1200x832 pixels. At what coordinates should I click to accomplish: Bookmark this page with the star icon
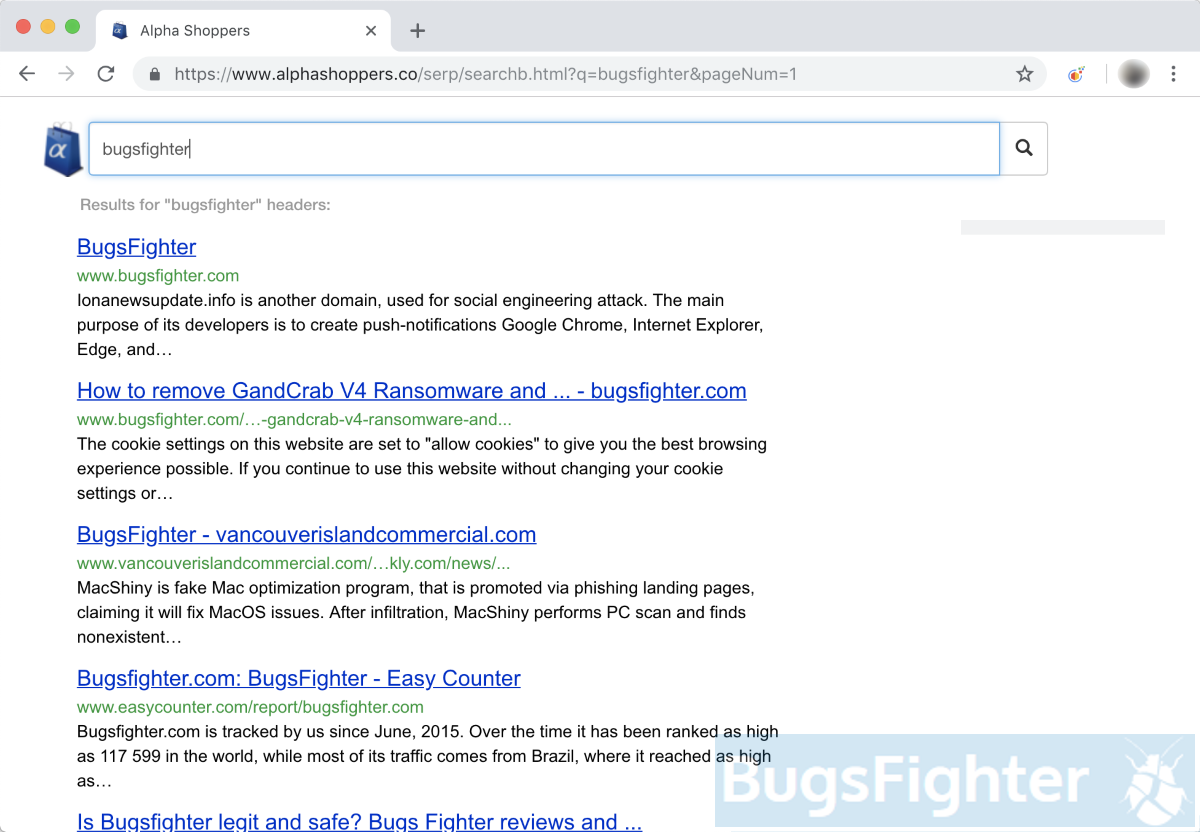pyautogui.click(x=1024, y=74)
